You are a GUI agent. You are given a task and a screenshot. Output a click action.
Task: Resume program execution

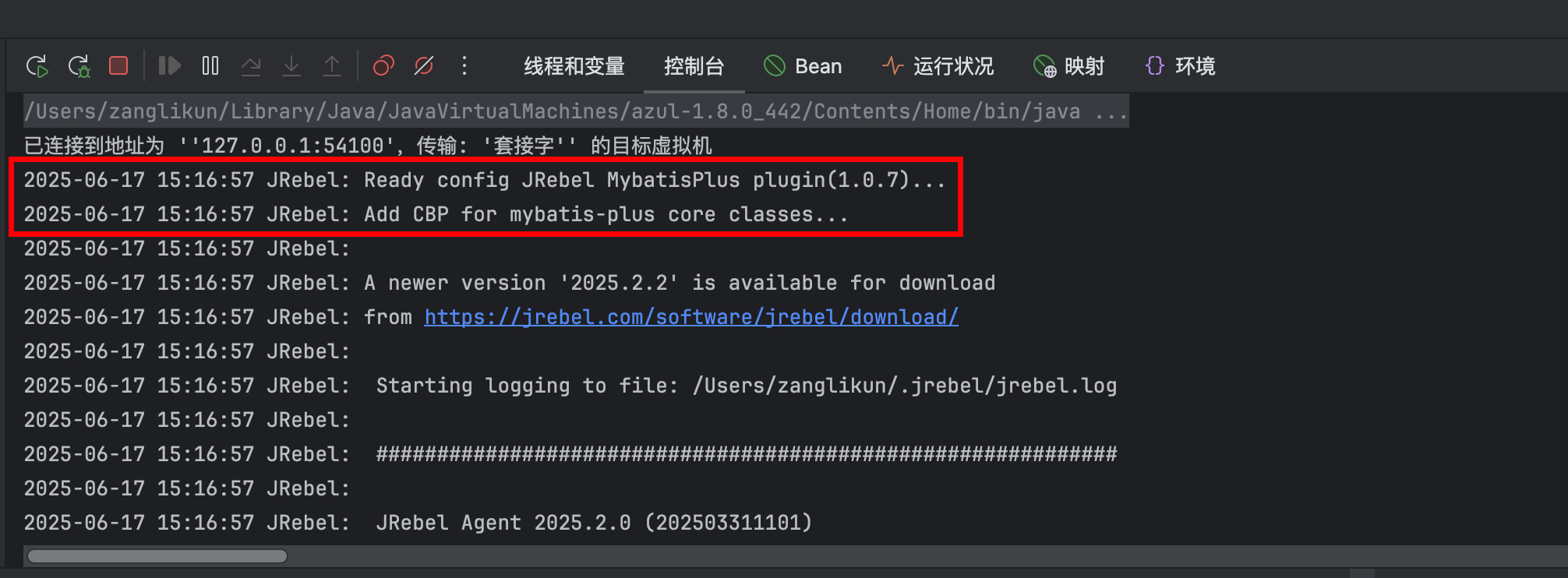pyautogui.click(x=169, y=65)
